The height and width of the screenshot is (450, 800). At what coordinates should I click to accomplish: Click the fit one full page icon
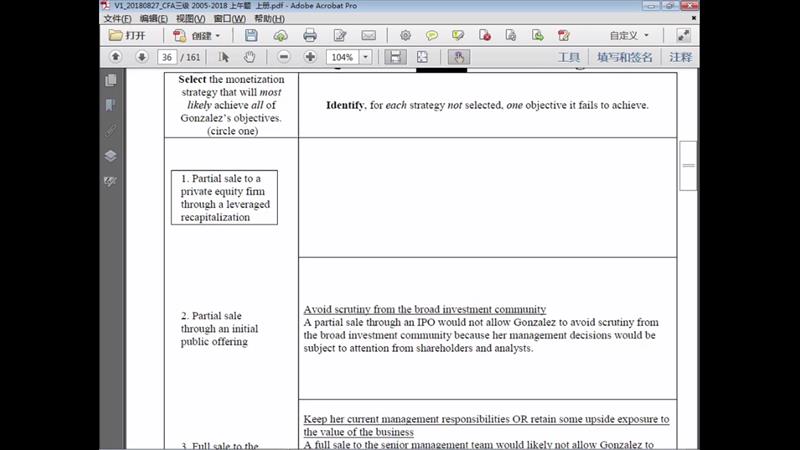(422, 57)
